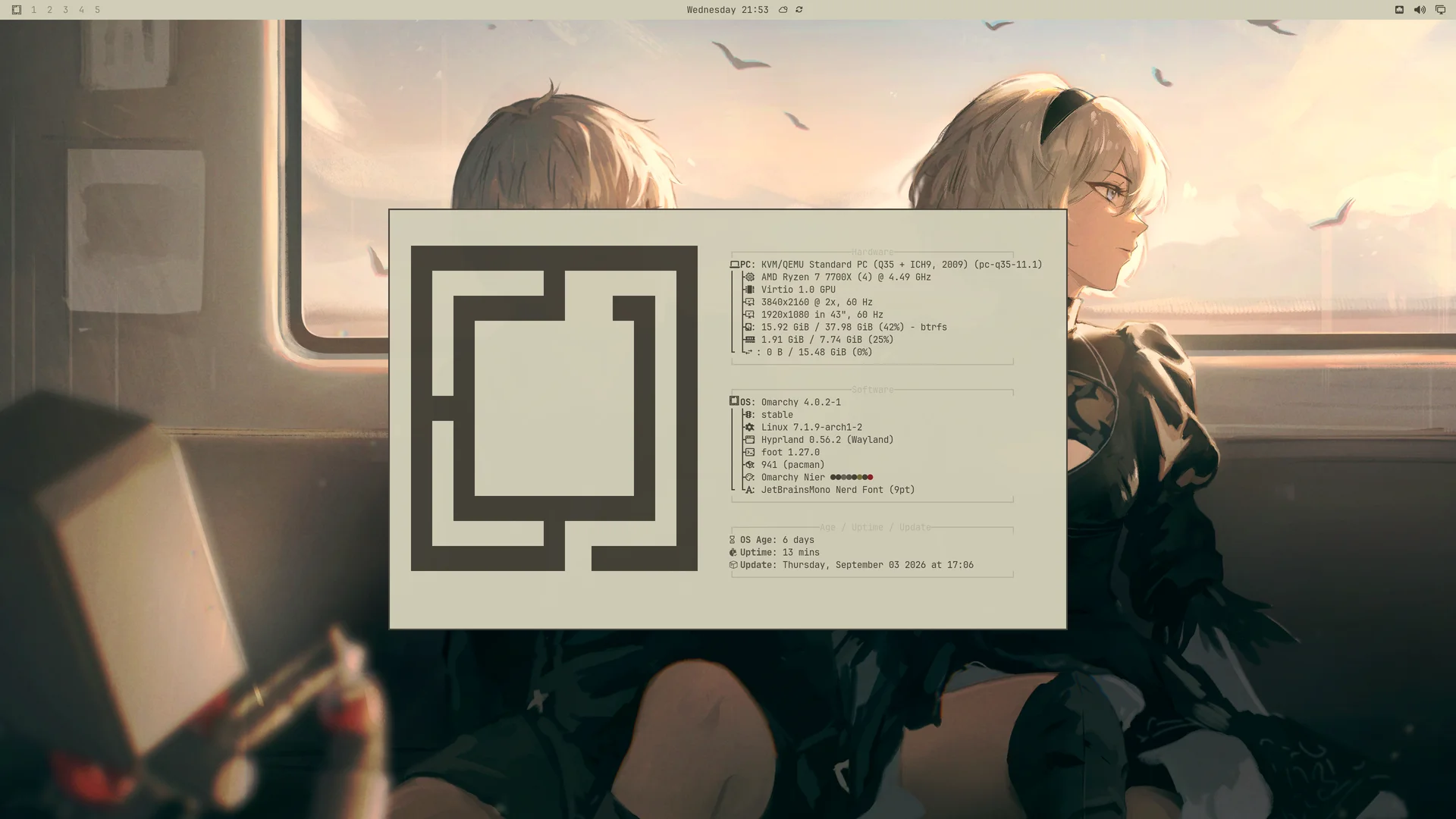The width and height of the screenshot is (1456, 819).
Task: Open the Omarchy menu icon in top bar
Action: (x=17, y=10)
